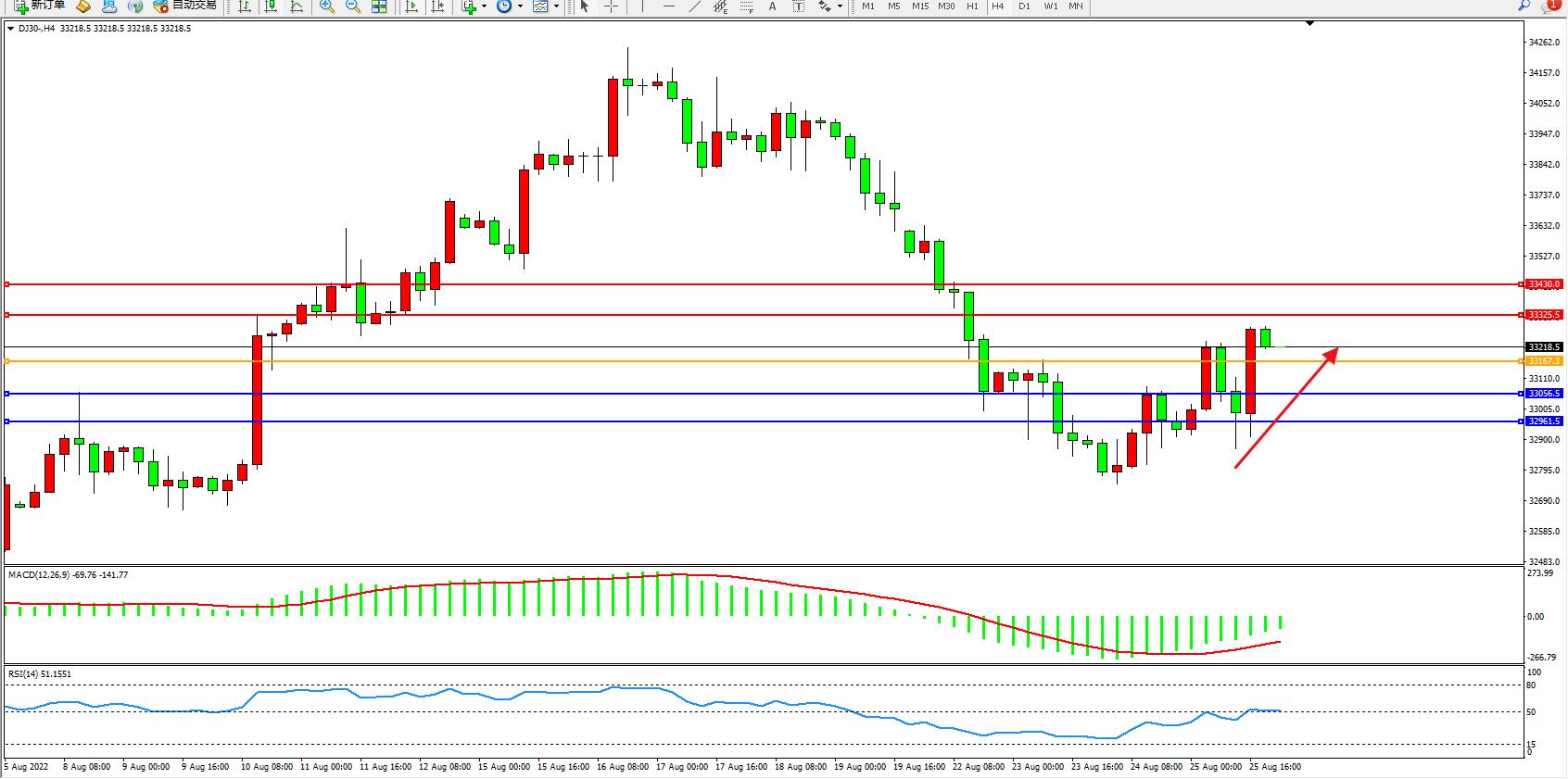This screenshot has width=1568, height=779.
Task: Select the D1 timeframe
Action: point(1024,6)
